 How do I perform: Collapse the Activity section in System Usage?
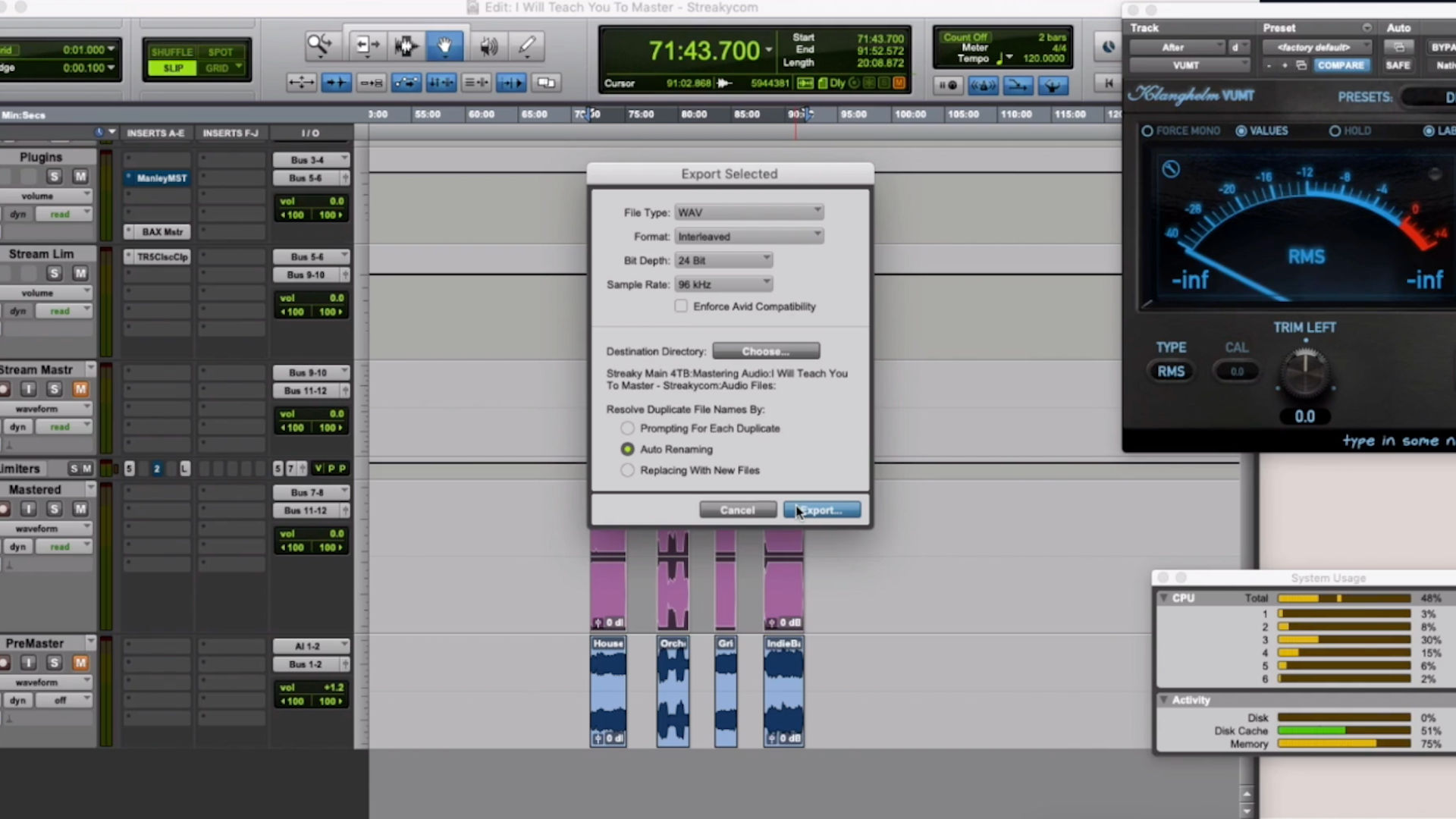1163,700
